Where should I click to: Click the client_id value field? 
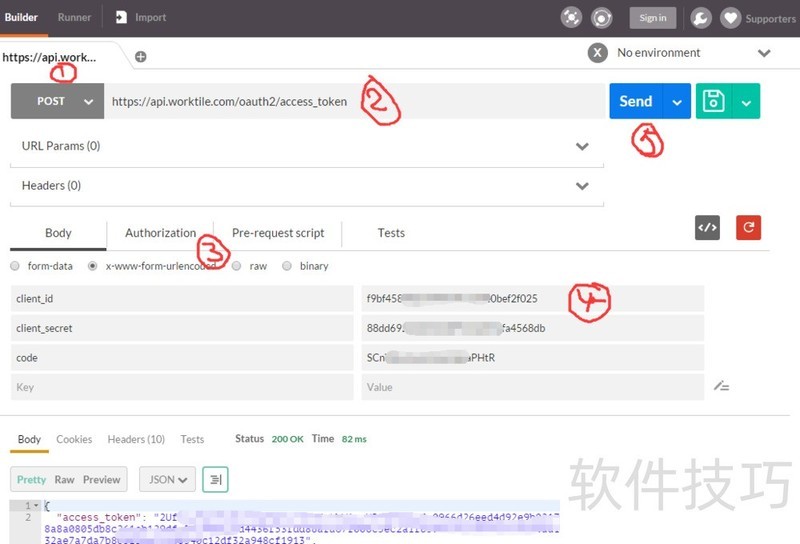click(533, 299)
